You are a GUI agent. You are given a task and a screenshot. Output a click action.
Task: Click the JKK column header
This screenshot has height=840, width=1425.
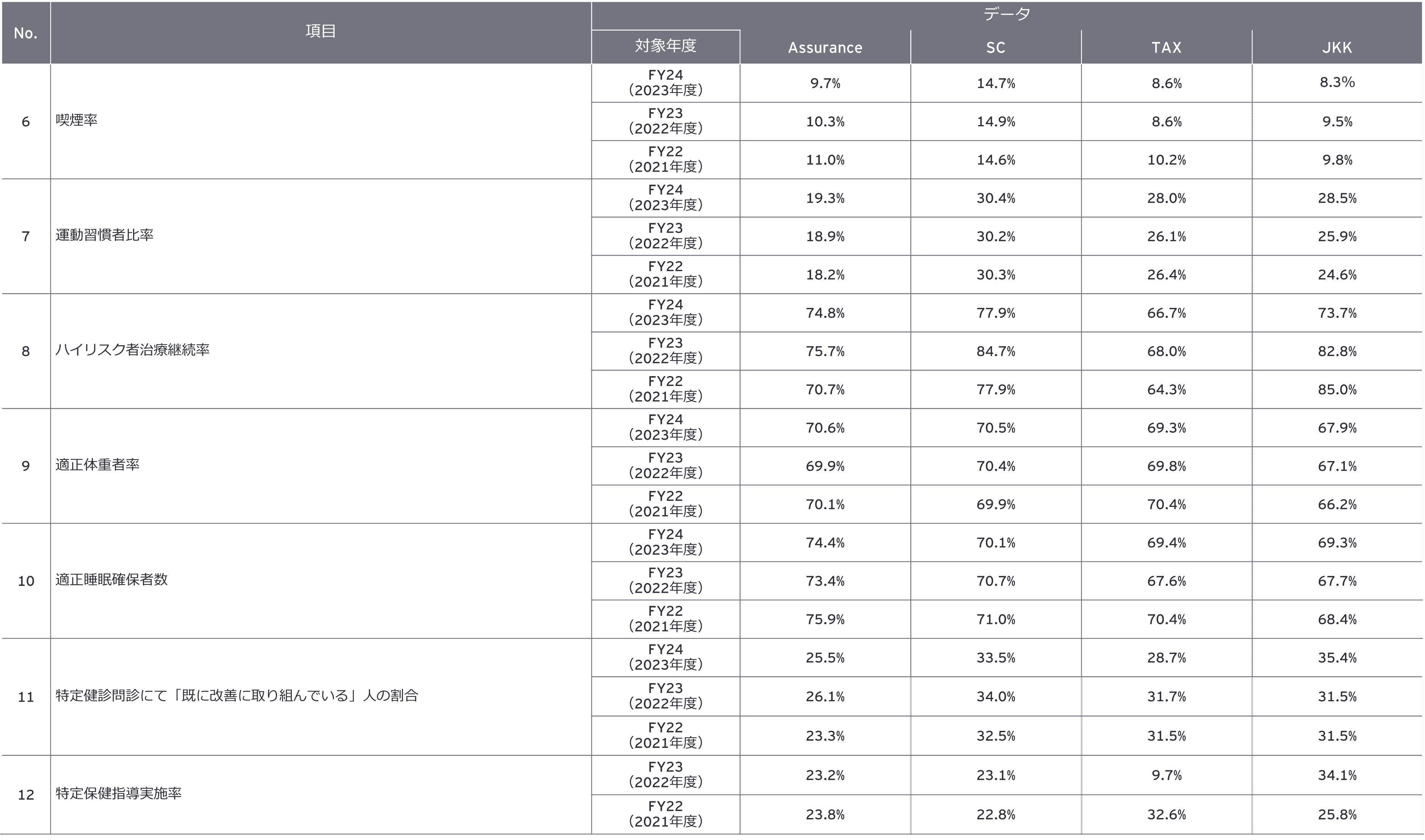1337,47
